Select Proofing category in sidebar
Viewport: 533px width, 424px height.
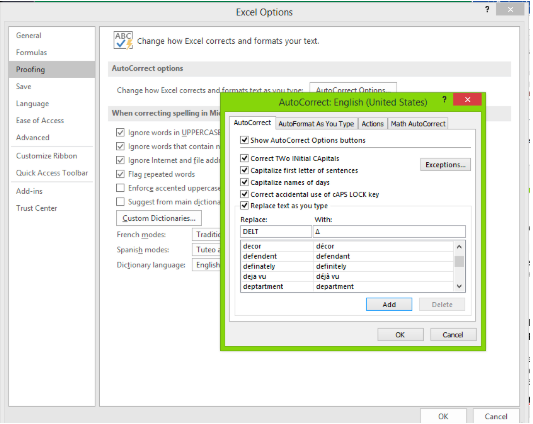52,69
